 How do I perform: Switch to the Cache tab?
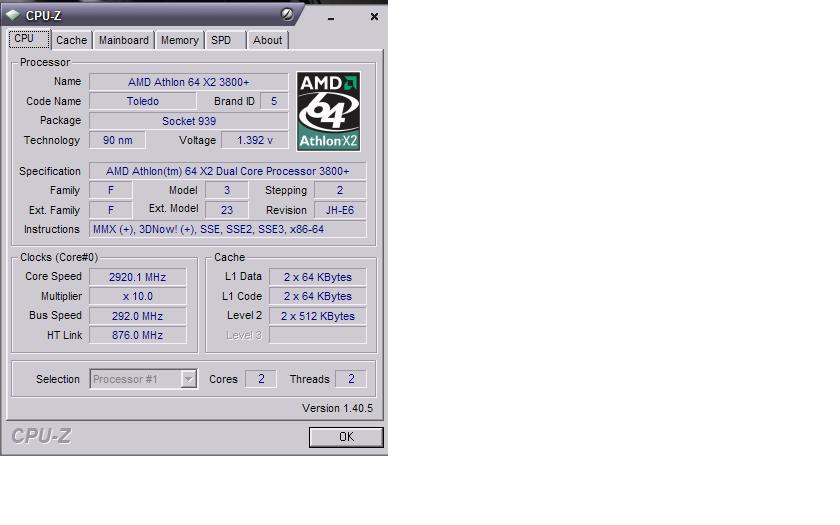(71, 40)
